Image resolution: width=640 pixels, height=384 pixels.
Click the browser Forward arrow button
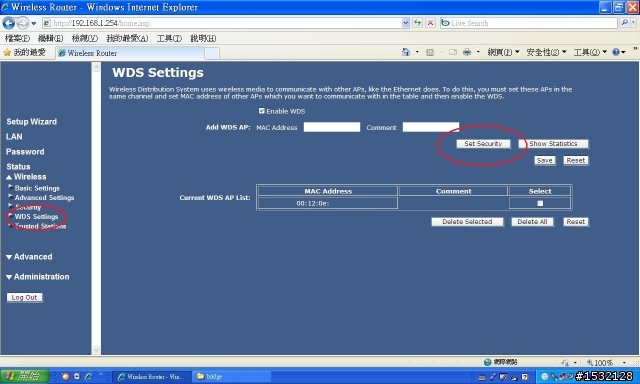point(23,23)
